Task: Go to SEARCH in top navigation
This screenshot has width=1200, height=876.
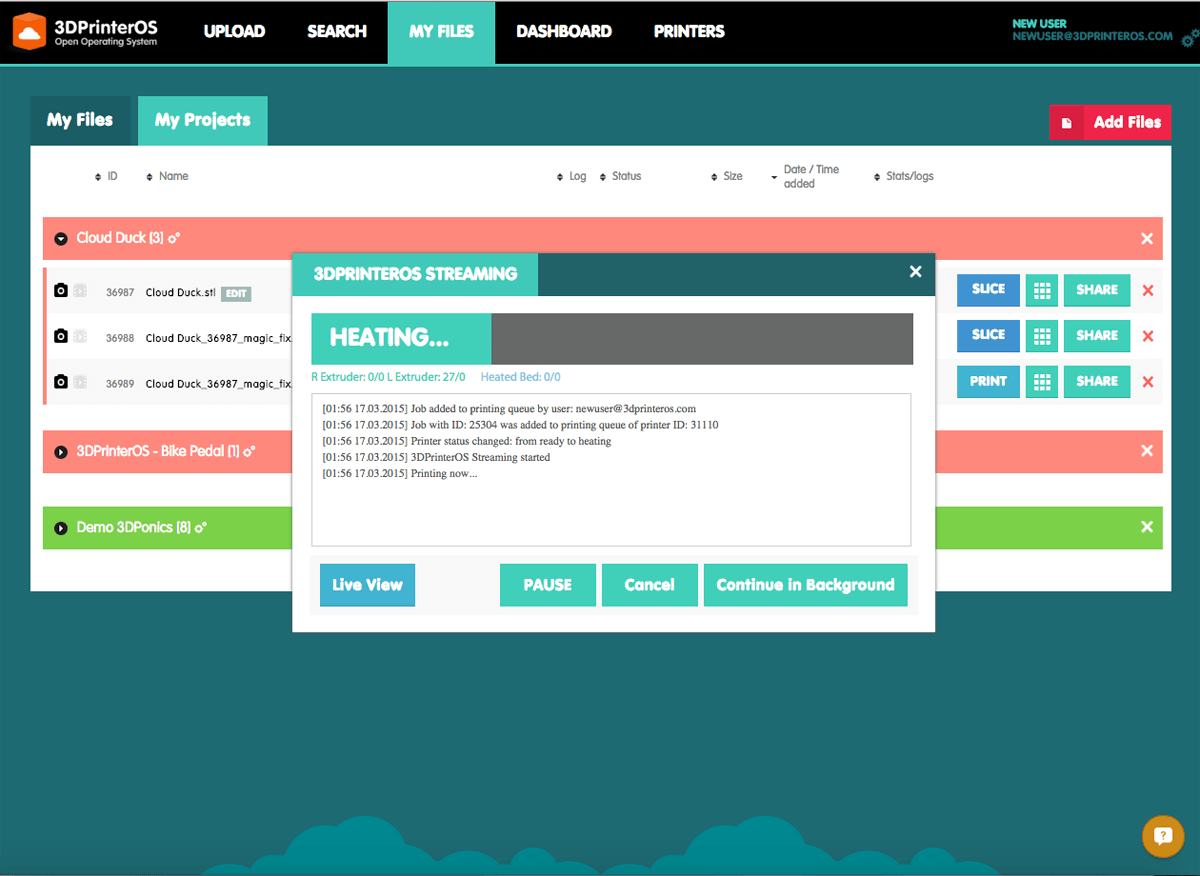Action: pyautogui.click(x=337, y=32)
